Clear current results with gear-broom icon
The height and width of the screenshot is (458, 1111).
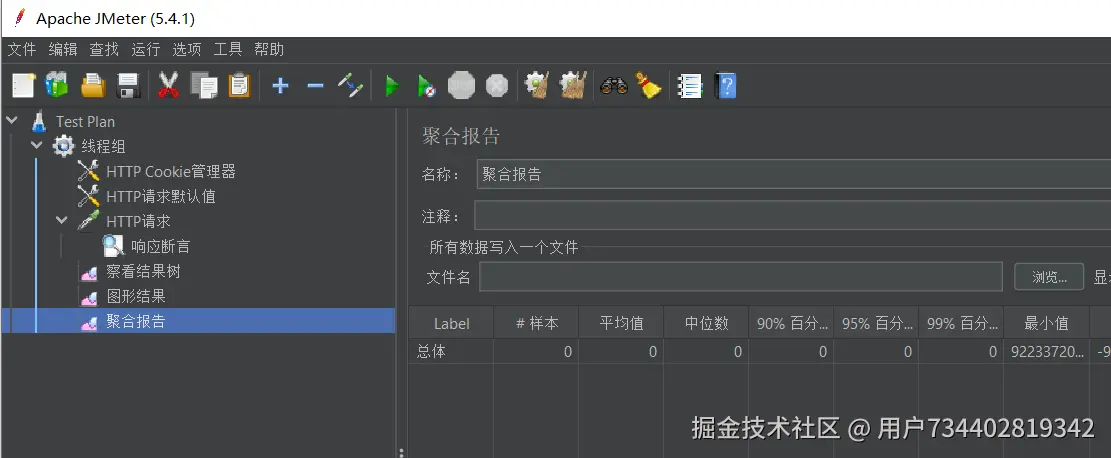[537, 85]
